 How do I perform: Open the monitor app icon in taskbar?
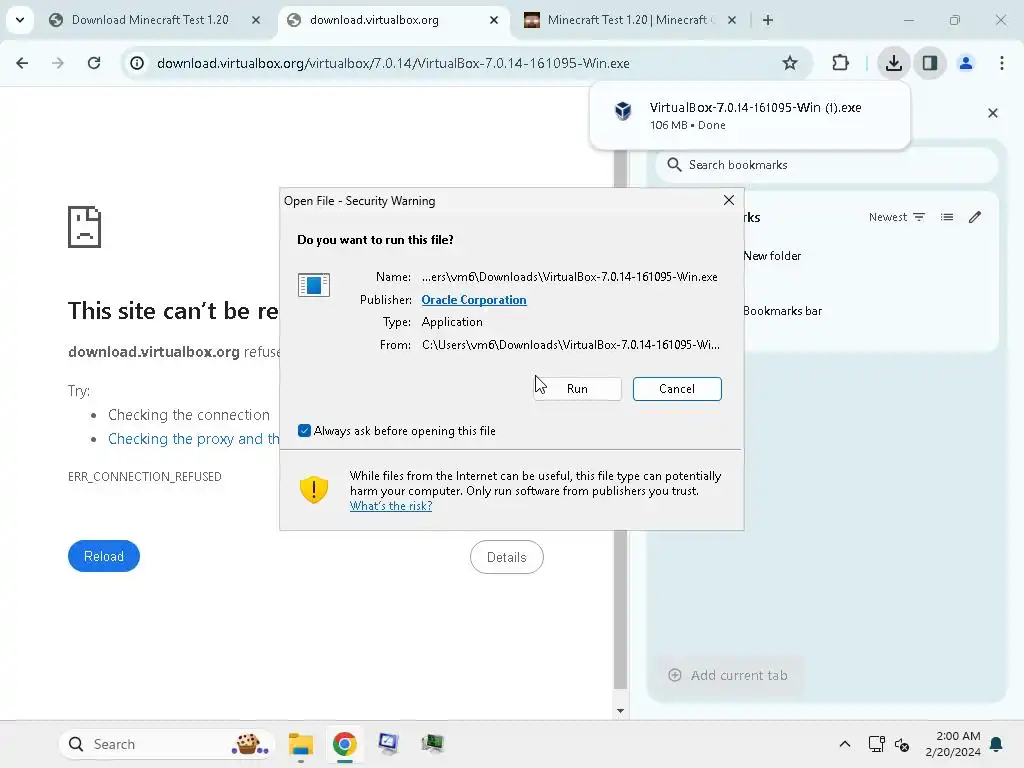(389, 744)
